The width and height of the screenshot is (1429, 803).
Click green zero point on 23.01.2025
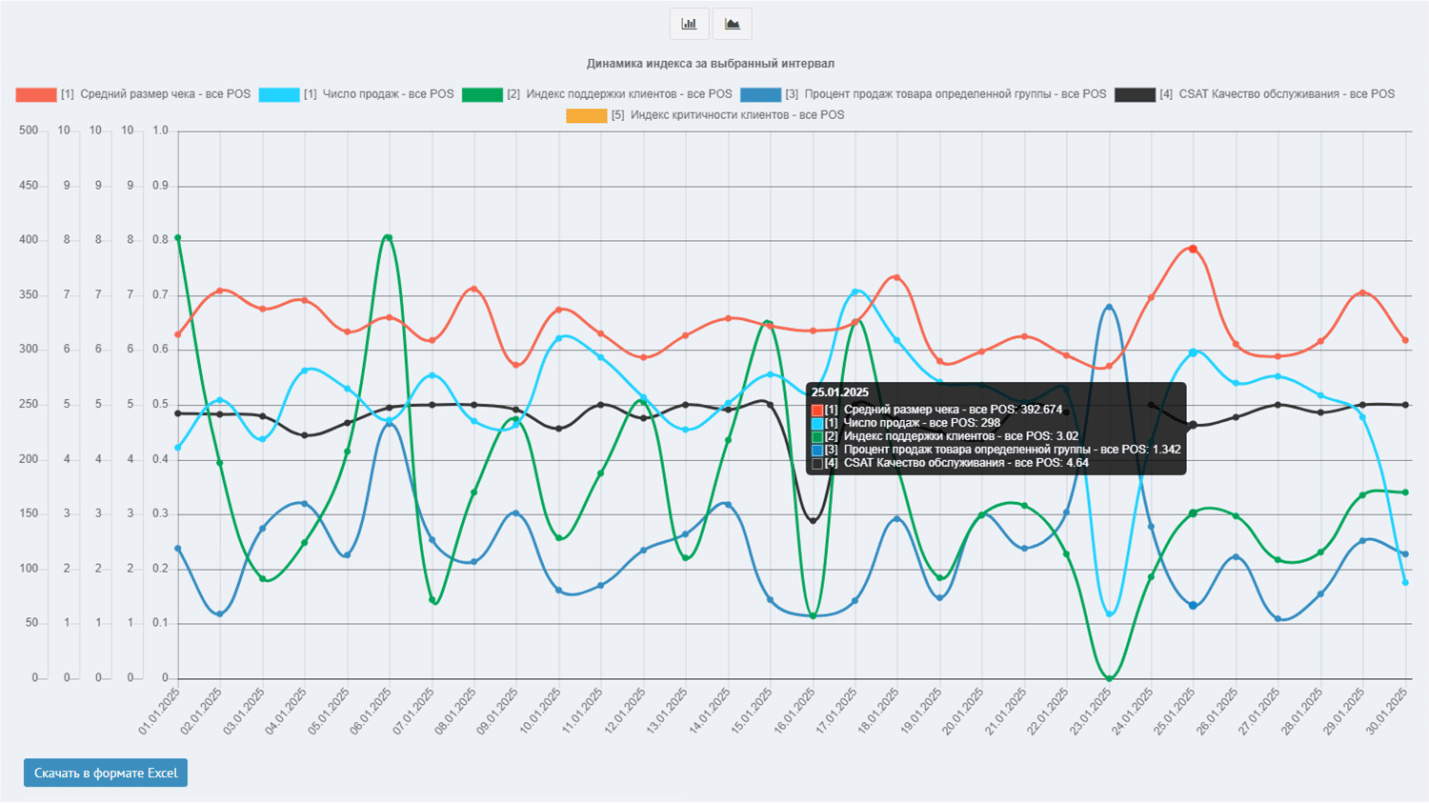point(1108,678)
